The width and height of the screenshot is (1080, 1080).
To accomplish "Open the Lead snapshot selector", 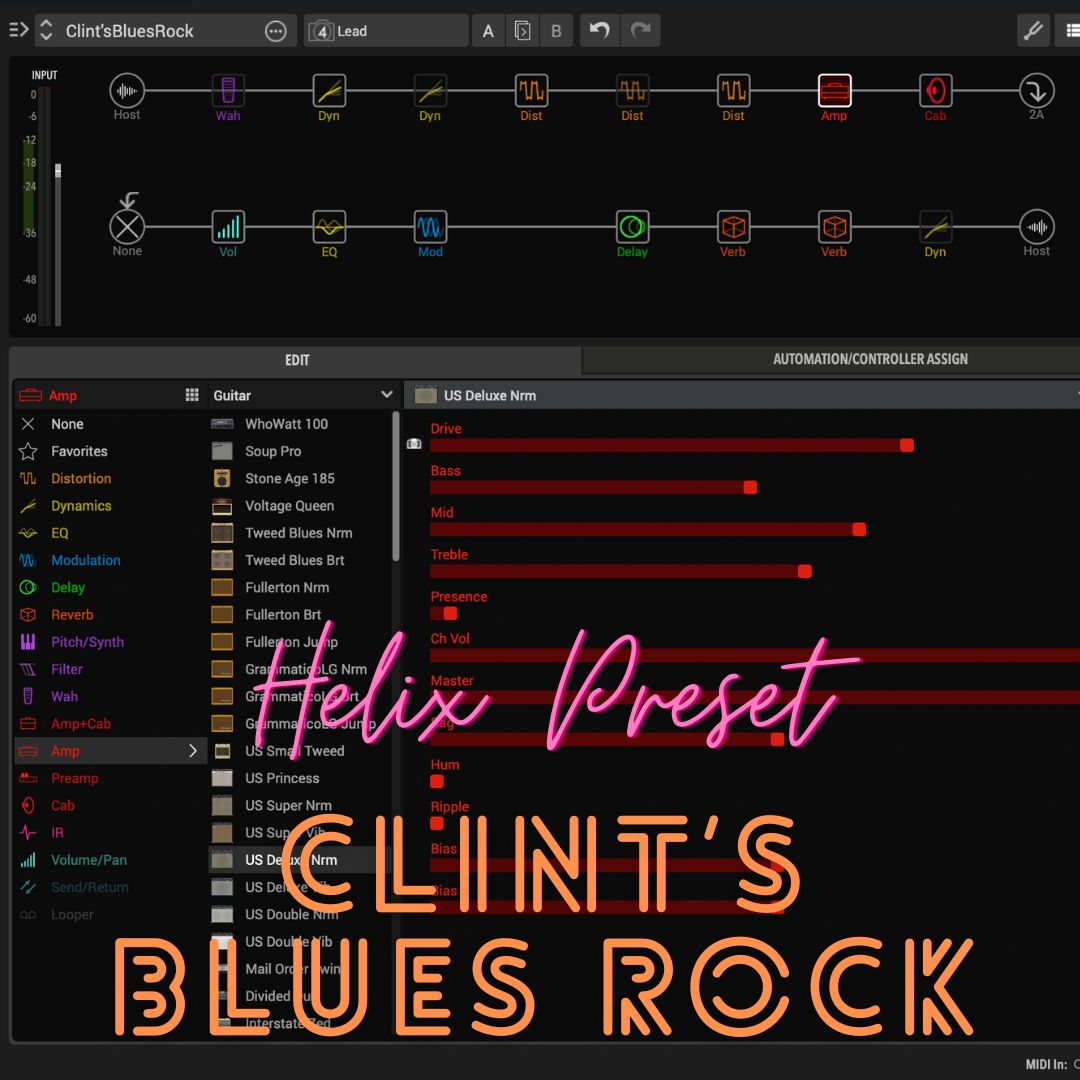I will pos(385,30).
